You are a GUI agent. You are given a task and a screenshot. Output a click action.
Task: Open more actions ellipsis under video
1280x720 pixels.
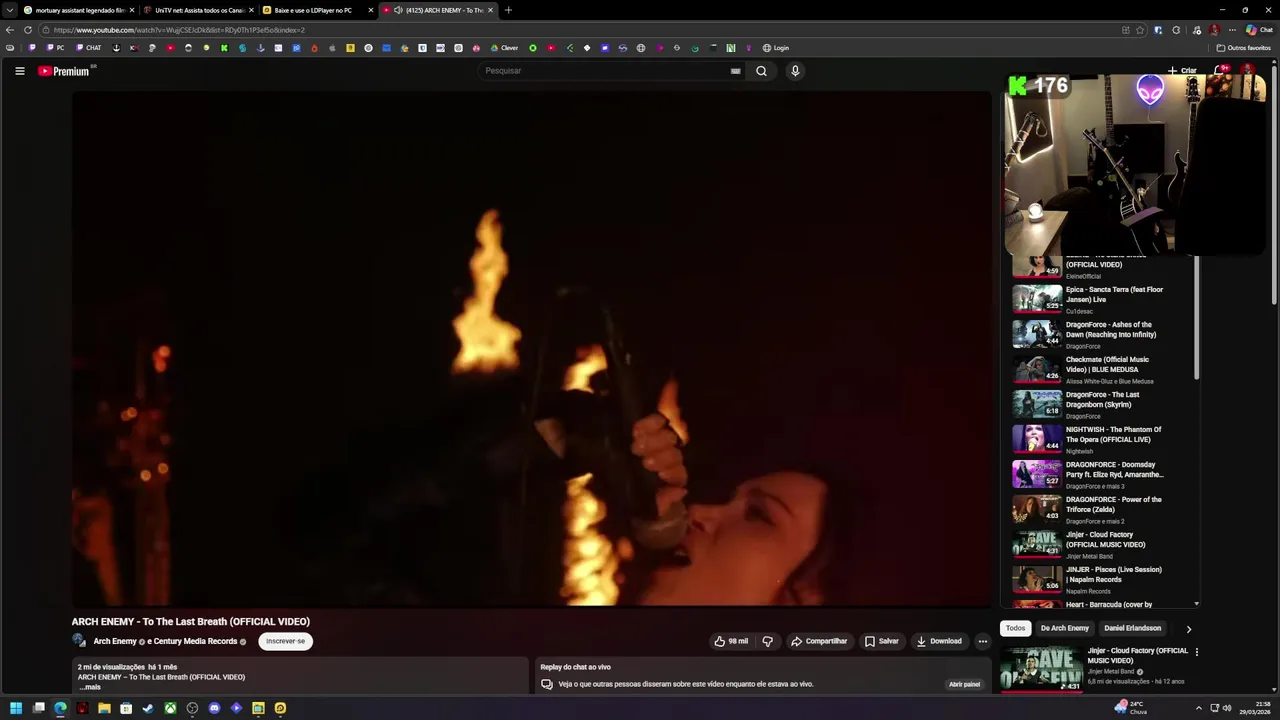(983, 641)
